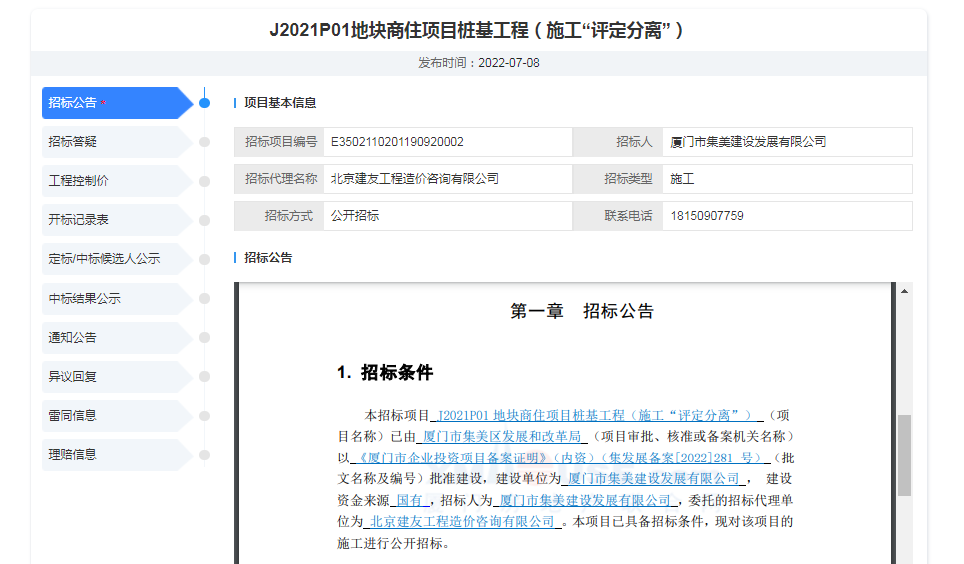Switch to 招标答疑 tab
This screenshot has width=964, height=564.
[110, 142]
